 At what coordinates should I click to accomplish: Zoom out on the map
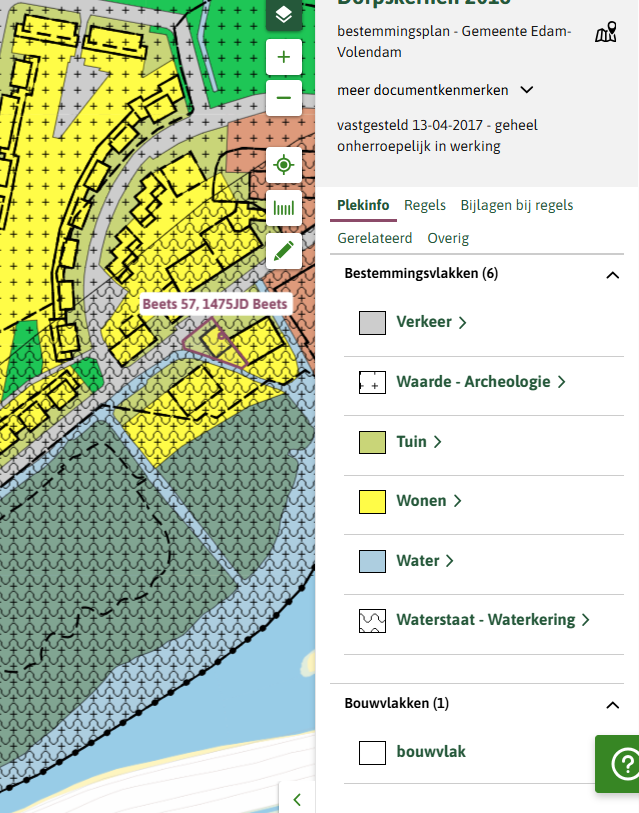pos(284,98)
